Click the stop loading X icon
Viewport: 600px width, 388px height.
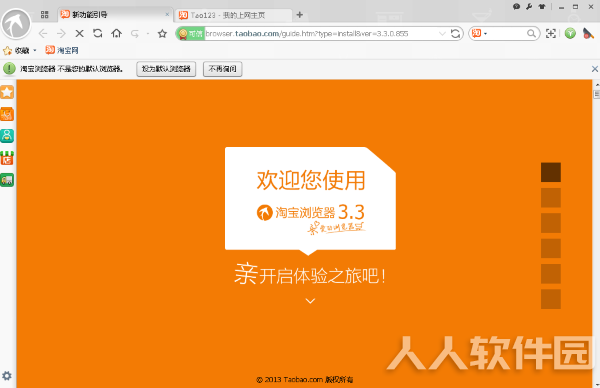pos(80,34)
